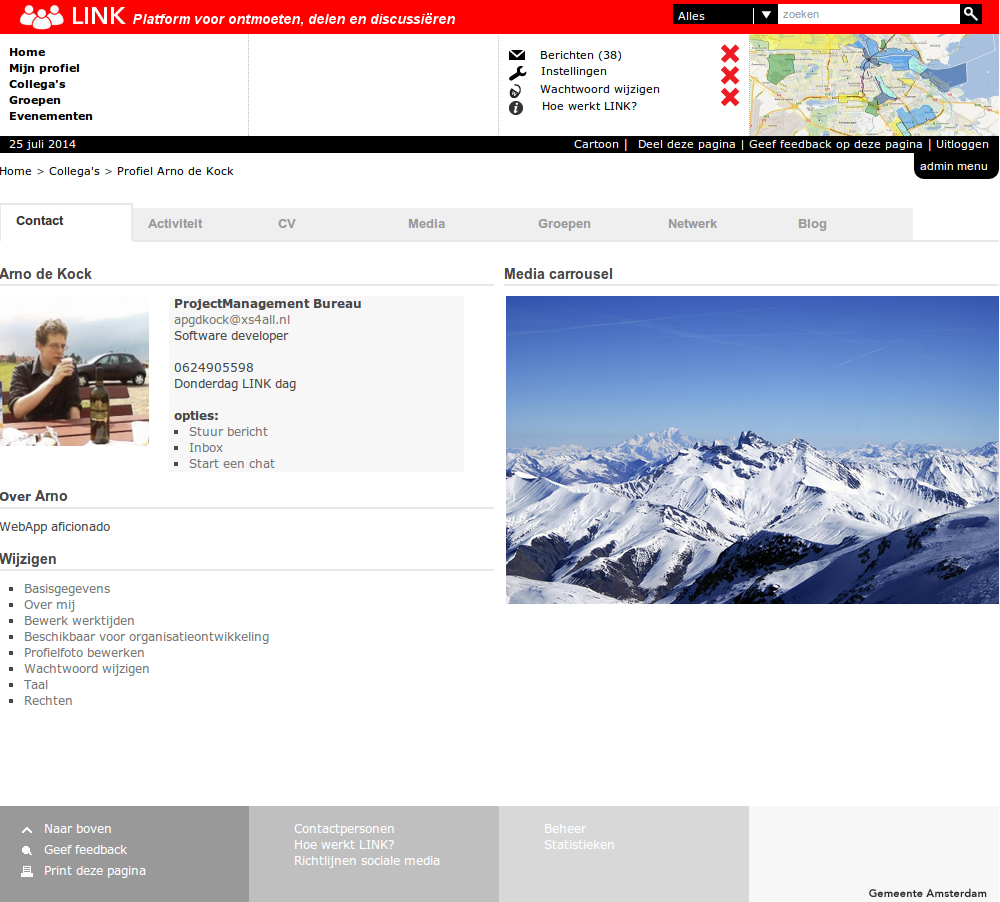Open the Profielfoto bewerken link
The height and width of the screenshot is (902, 1000).
(x=84, y=653)
